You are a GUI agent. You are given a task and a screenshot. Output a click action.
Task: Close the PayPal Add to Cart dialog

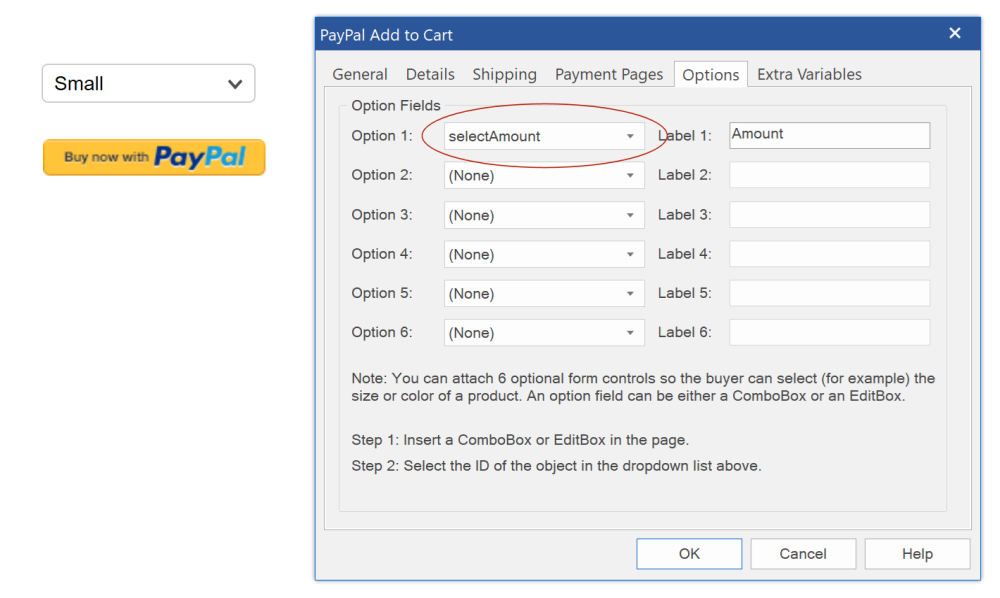[955, 33]
